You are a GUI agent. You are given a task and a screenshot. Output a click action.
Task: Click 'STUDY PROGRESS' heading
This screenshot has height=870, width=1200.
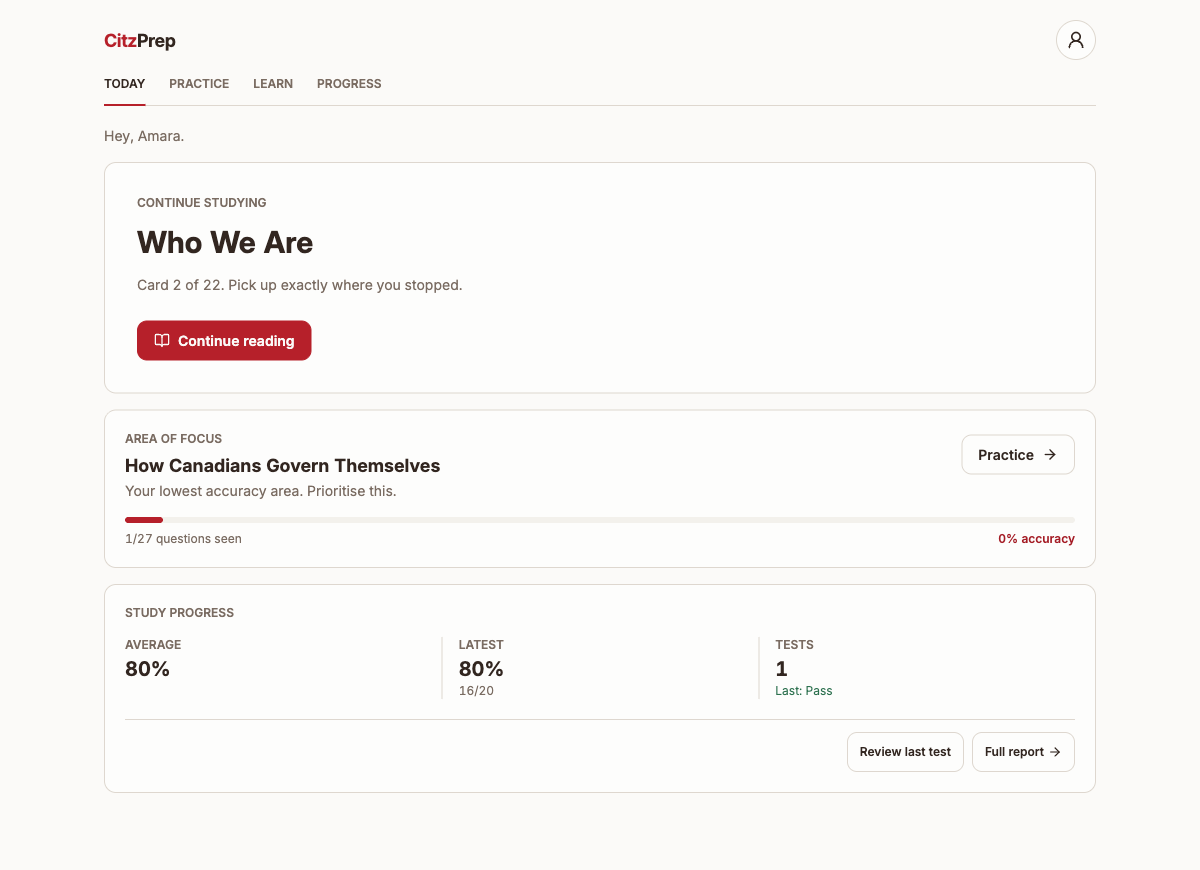click(180, 613)
